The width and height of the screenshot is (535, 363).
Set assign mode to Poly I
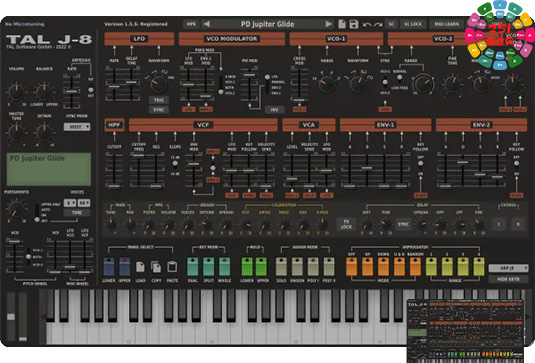[x=313, y=267]
